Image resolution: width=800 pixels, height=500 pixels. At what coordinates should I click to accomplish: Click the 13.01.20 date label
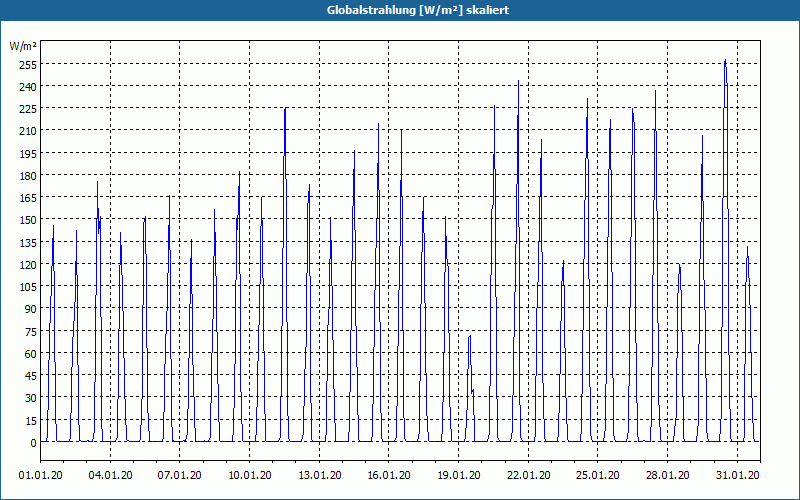click(x=319, y=475)
